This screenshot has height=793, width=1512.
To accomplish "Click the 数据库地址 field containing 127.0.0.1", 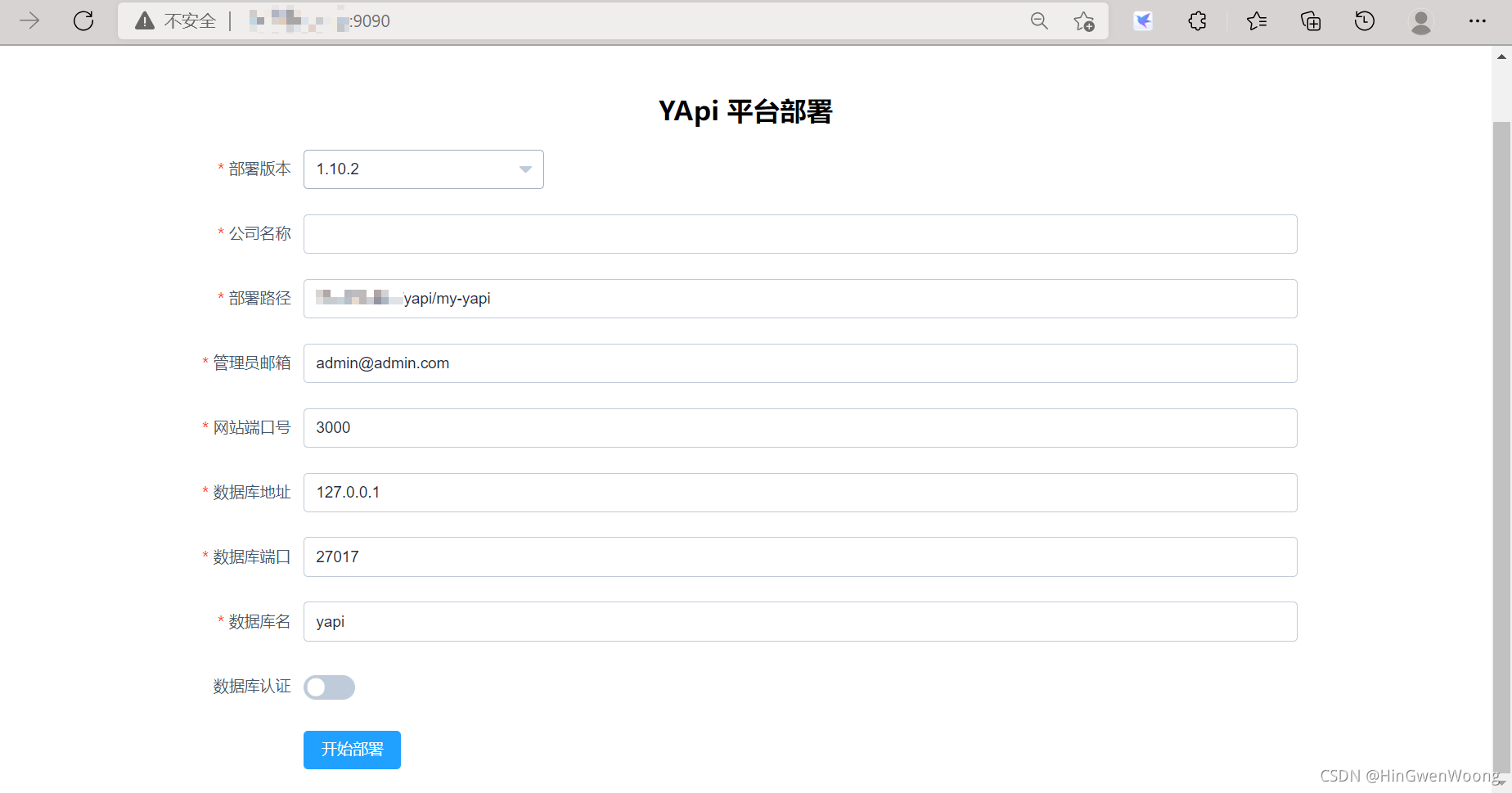I will pyautogui.click(x=800, y=493).
